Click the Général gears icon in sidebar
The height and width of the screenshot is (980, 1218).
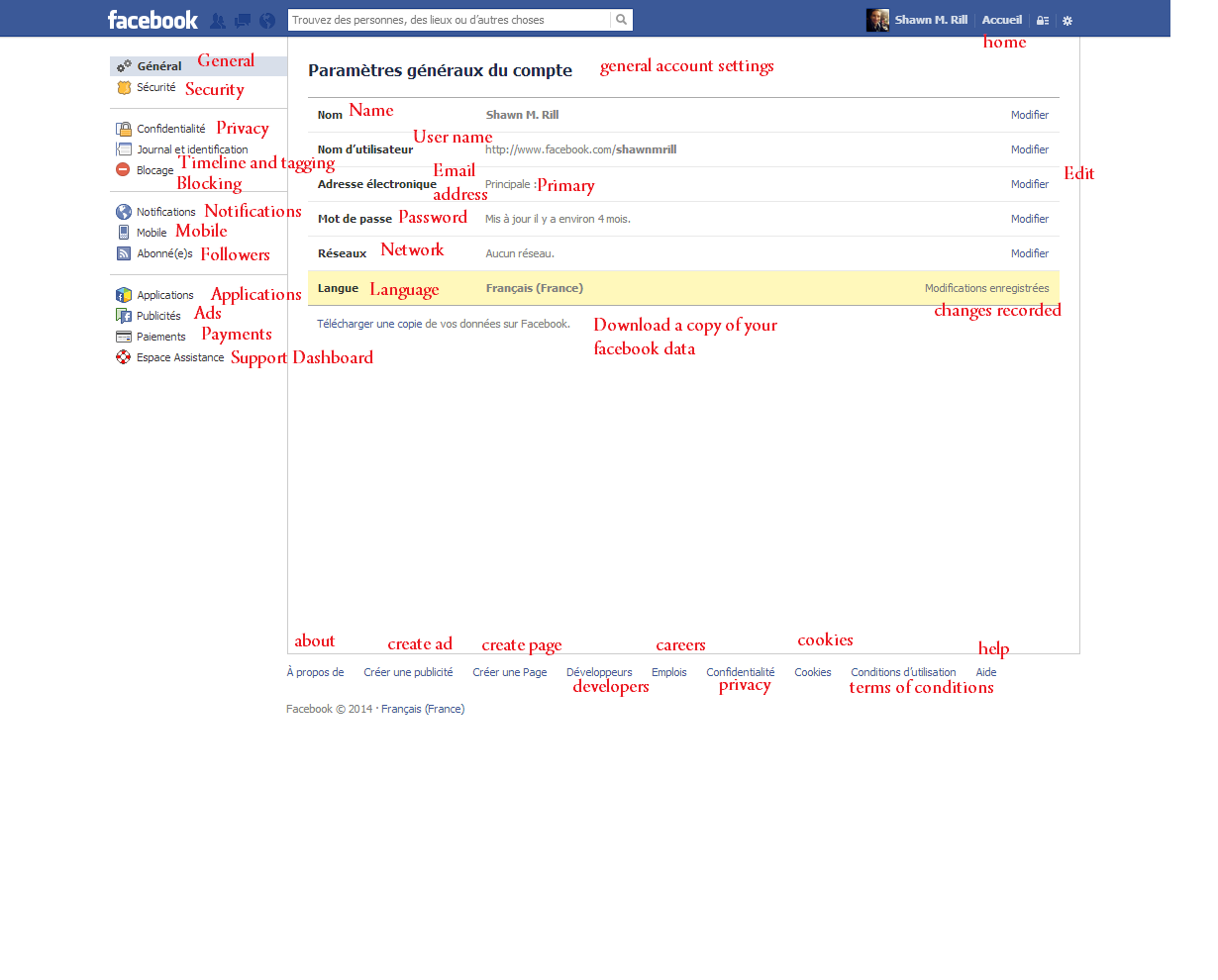coord(124,66)
